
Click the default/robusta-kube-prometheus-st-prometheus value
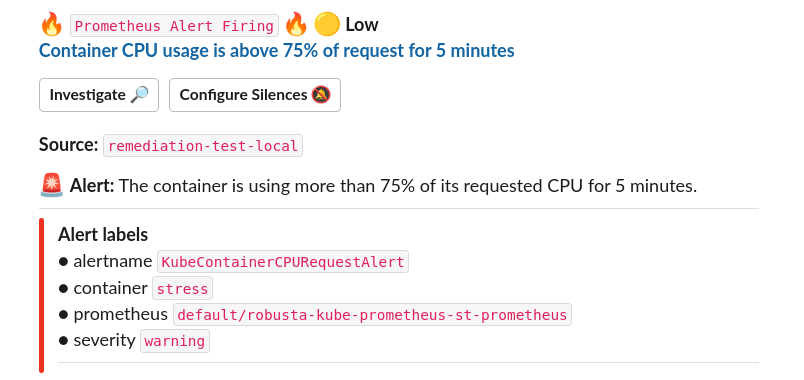(x=372, y=314)
